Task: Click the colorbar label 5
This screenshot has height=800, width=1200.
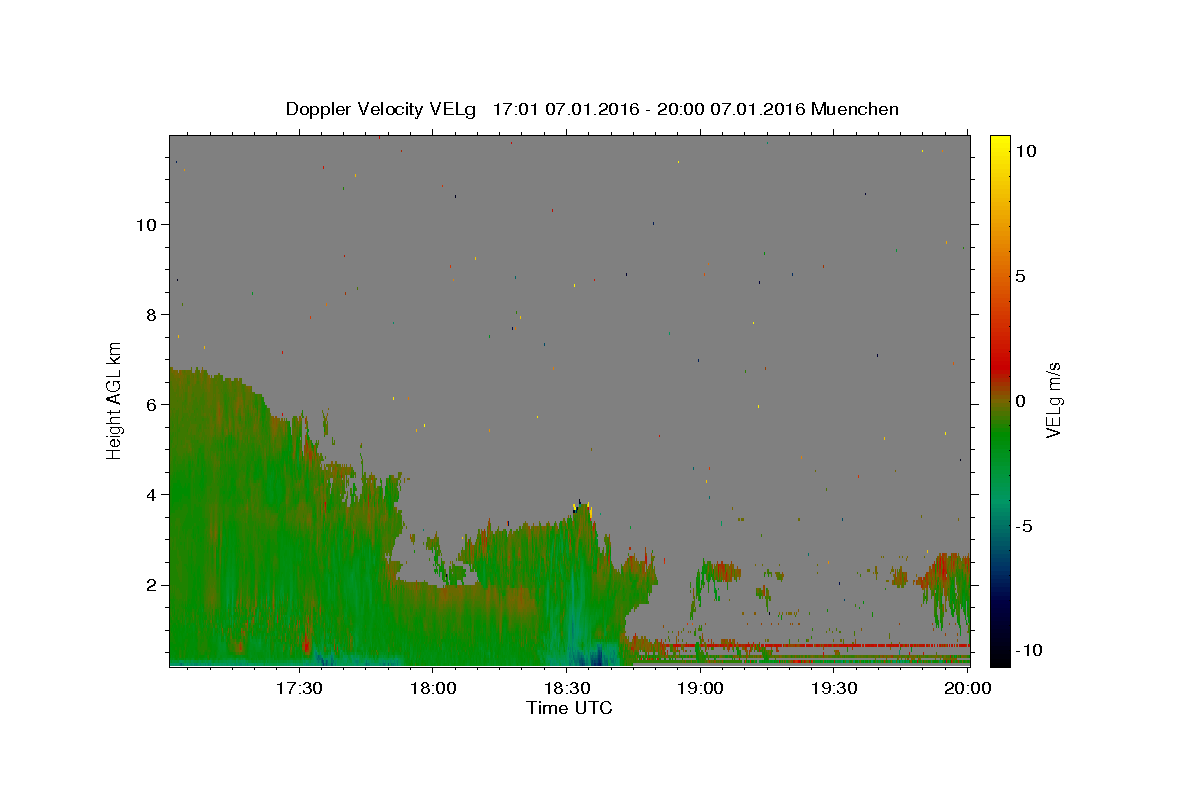Action: [1020, 276]
